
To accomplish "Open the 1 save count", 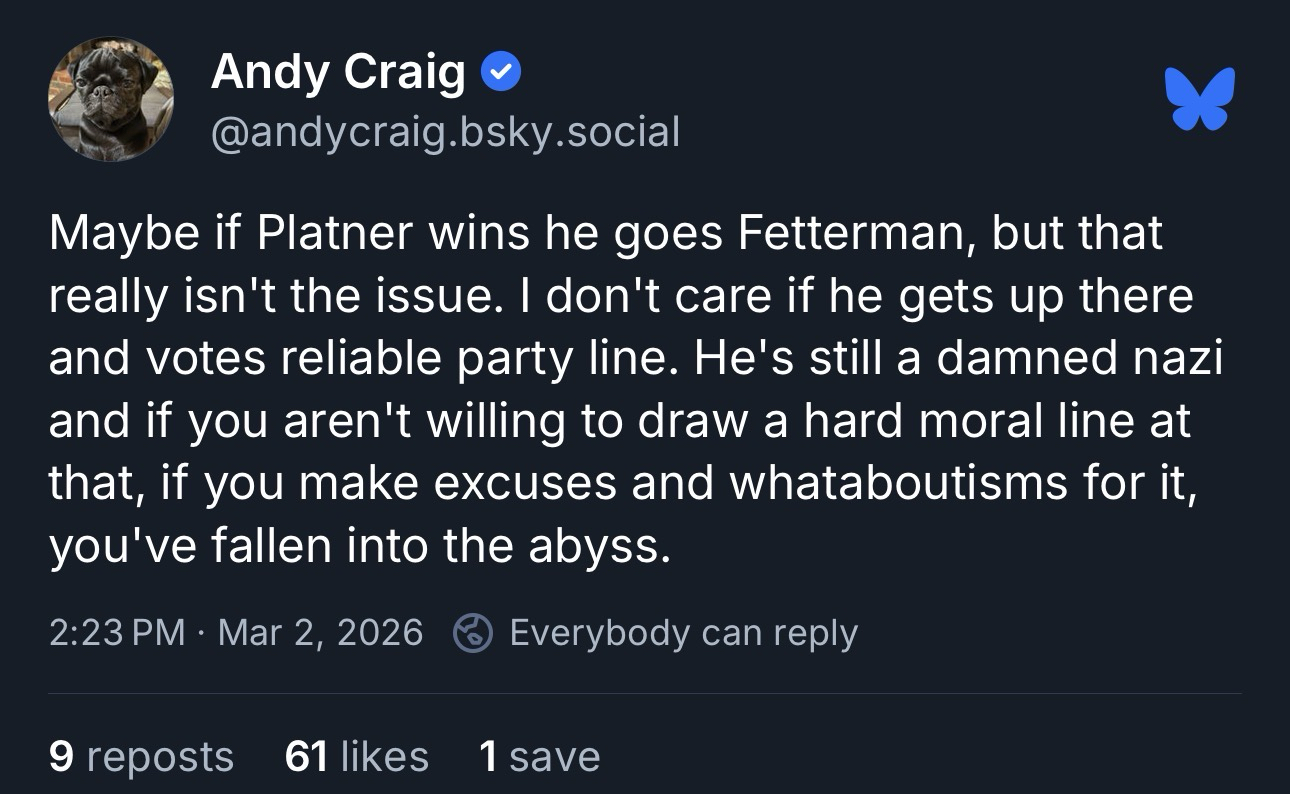I will 539,756.
